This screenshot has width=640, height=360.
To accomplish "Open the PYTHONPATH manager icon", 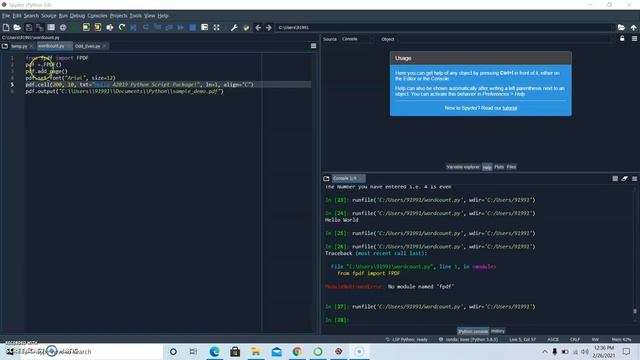I will coord(246,27).
